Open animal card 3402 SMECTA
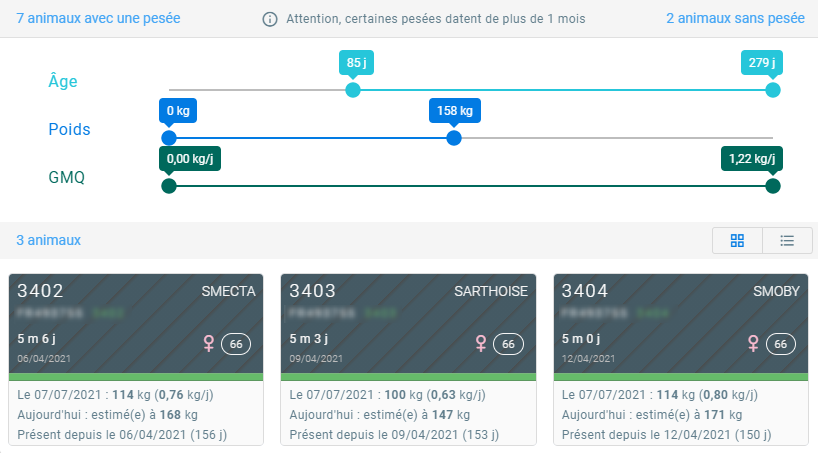The image size is (818, 453). point(136,360)
